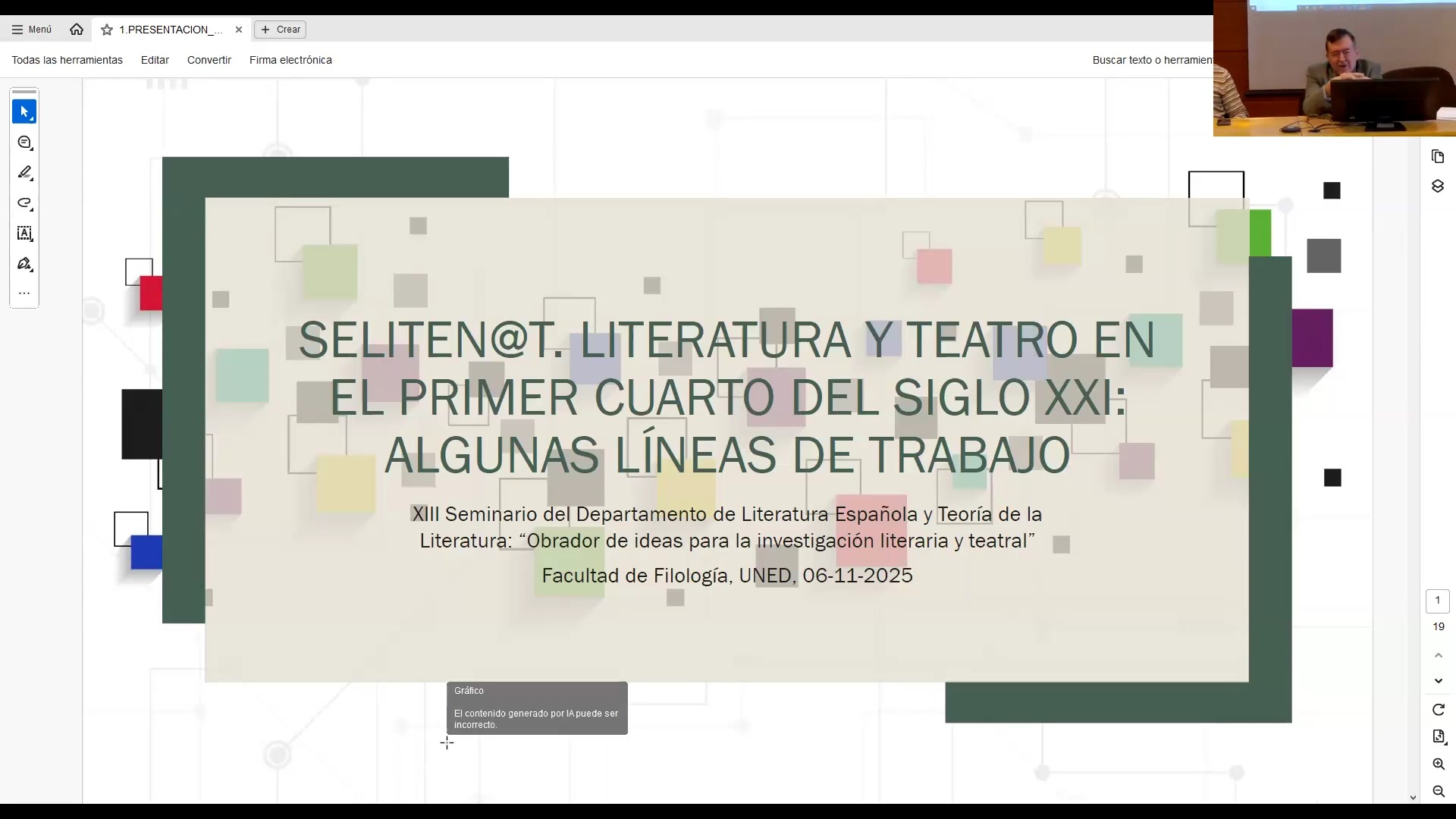Click Convertir option
Image resolution: width=1456 pixels, height=819 pixels.
209,60
